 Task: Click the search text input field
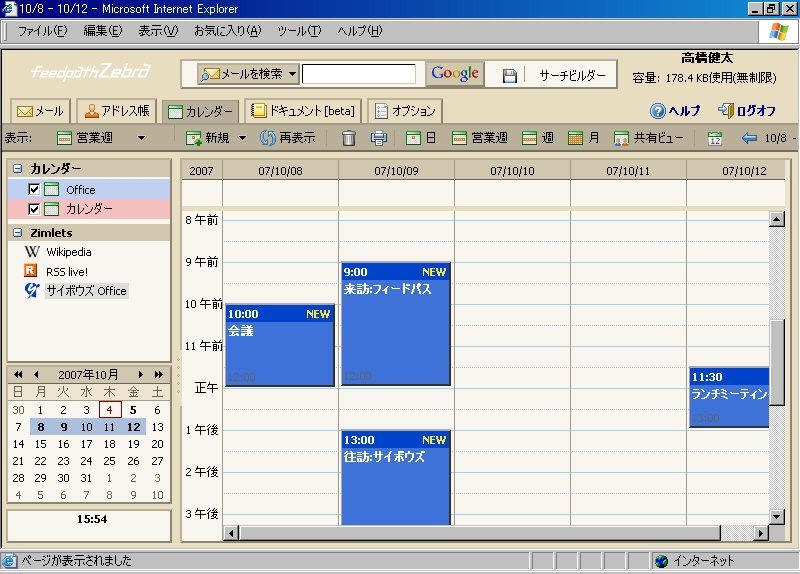(x=359, y=74)
